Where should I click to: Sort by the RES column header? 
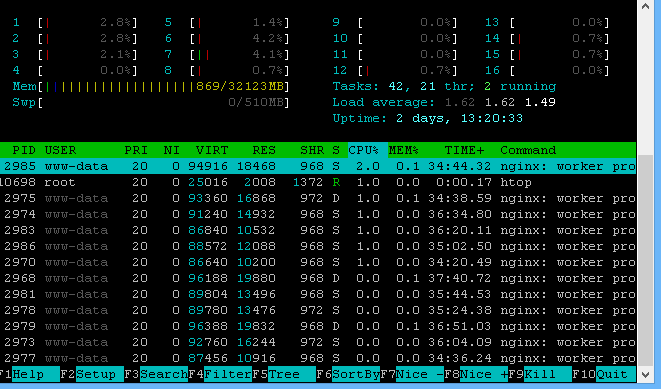[264, 150]
